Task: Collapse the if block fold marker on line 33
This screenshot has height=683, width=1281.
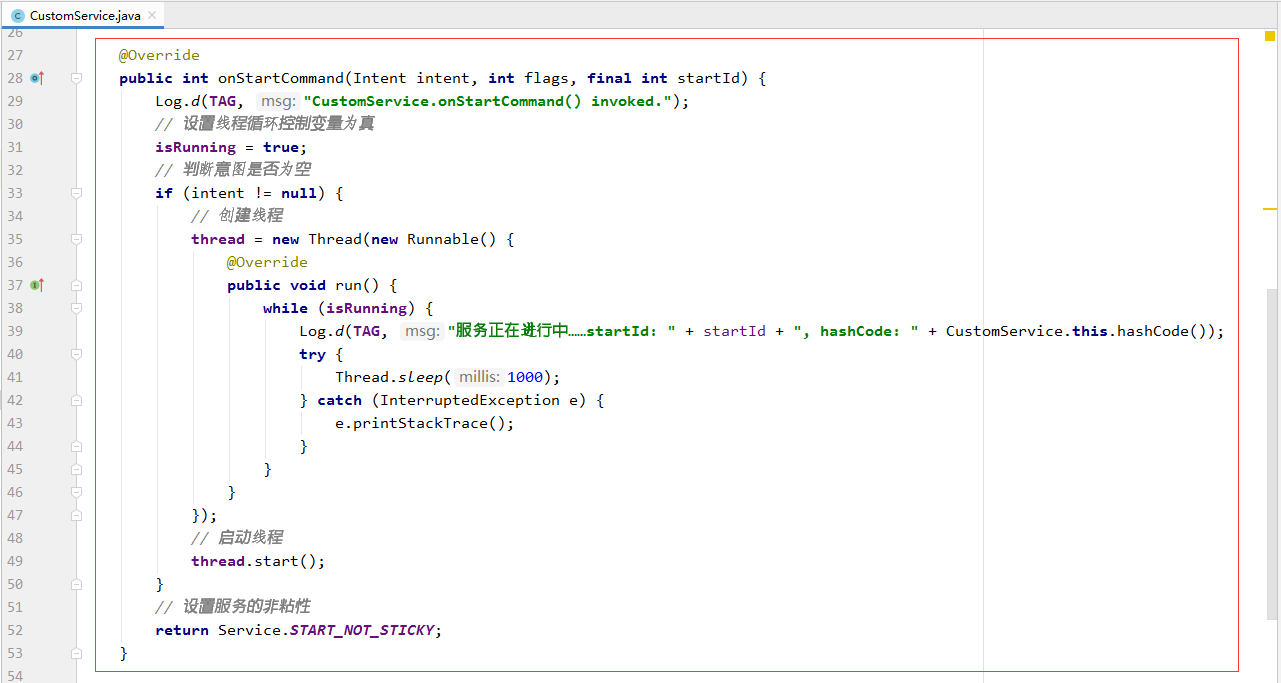Action: click(x=76, y=193)
